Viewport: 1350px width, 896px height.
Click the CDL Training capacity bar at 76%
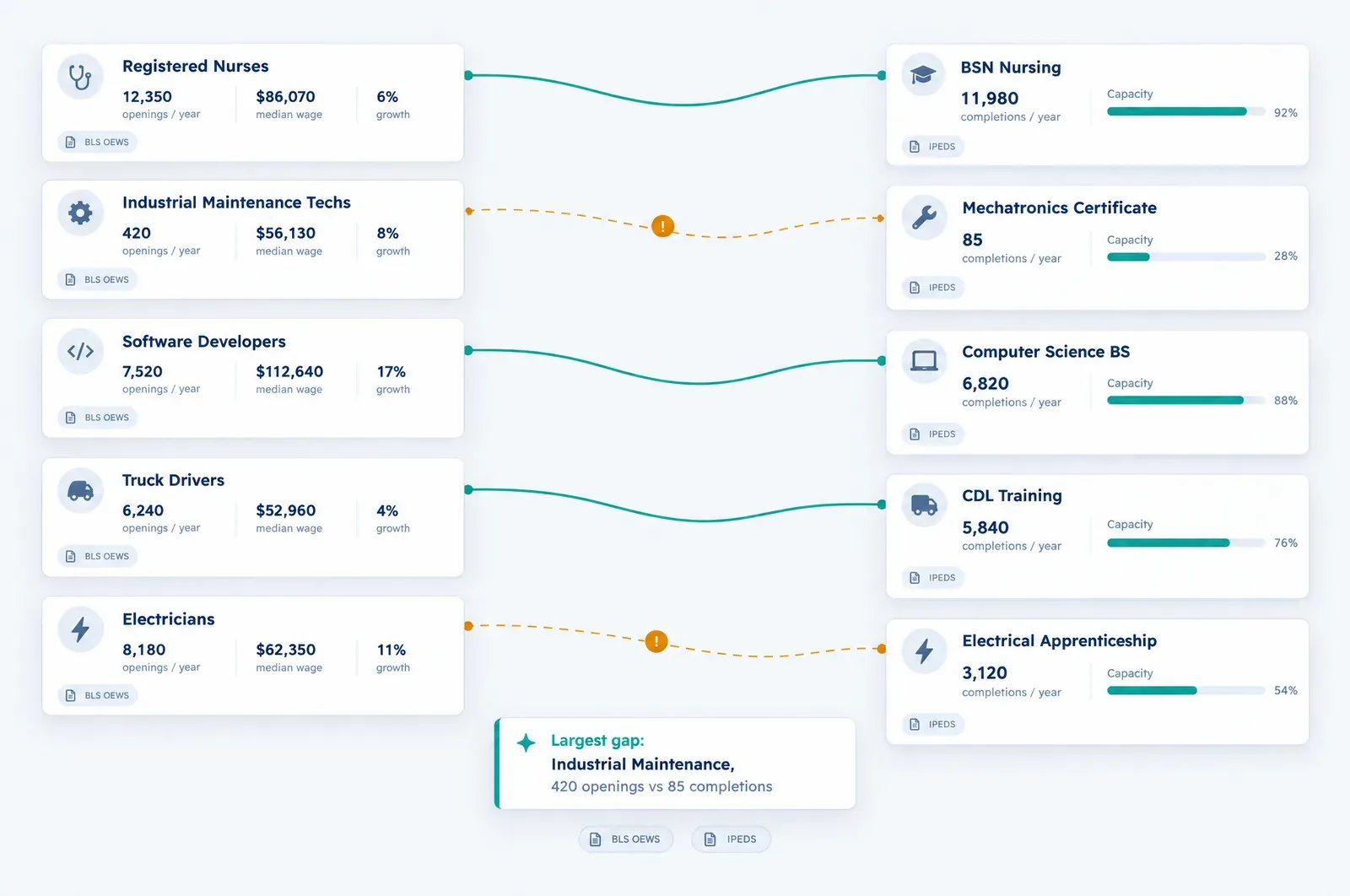pos(1186,542)
